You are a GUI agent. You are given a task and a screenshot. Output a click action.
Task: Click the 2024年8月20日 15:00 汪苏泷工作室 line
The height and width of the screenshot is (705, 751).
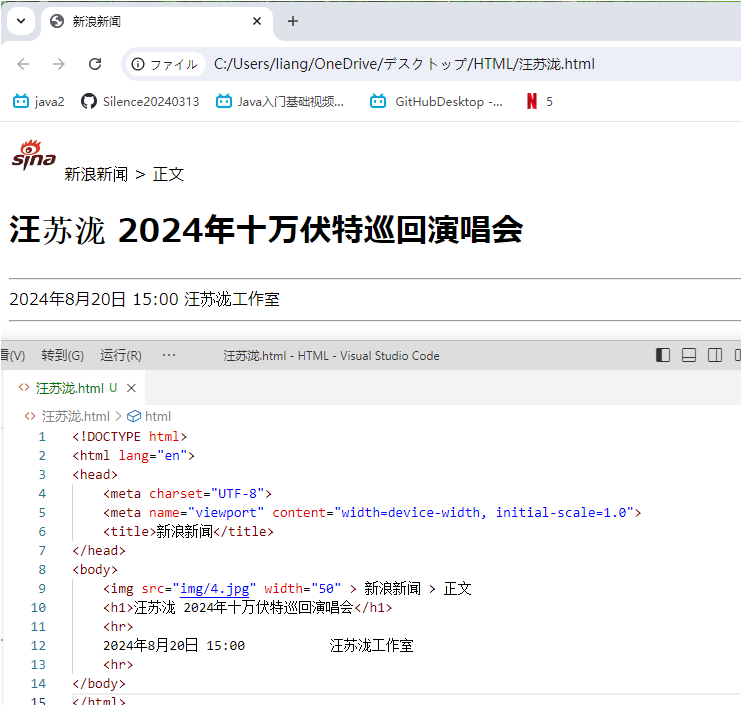tap(144, 299)
